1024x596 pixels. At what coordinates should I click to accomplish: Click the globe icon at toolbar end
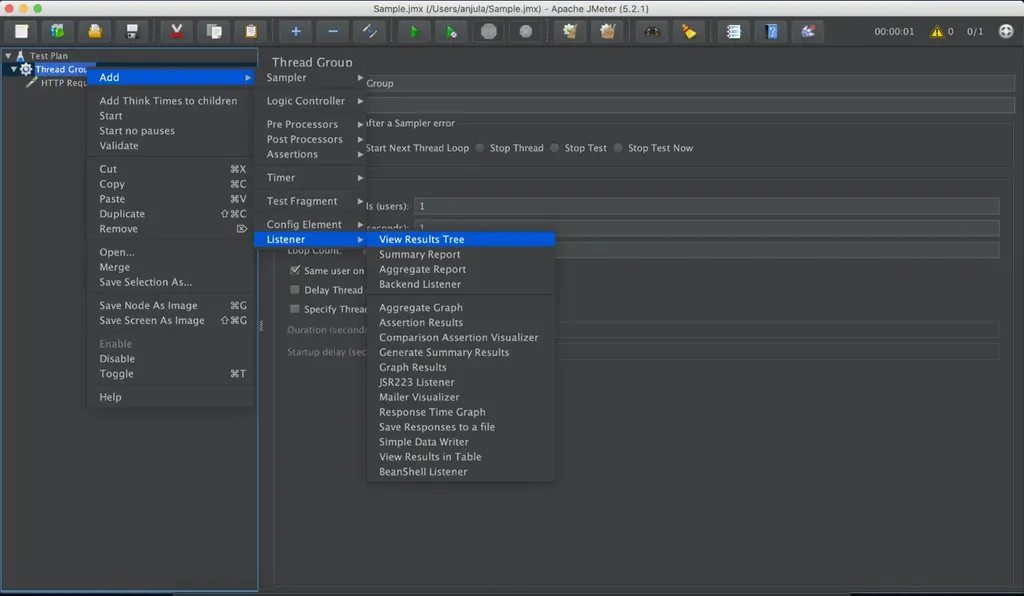point(1006,31)
